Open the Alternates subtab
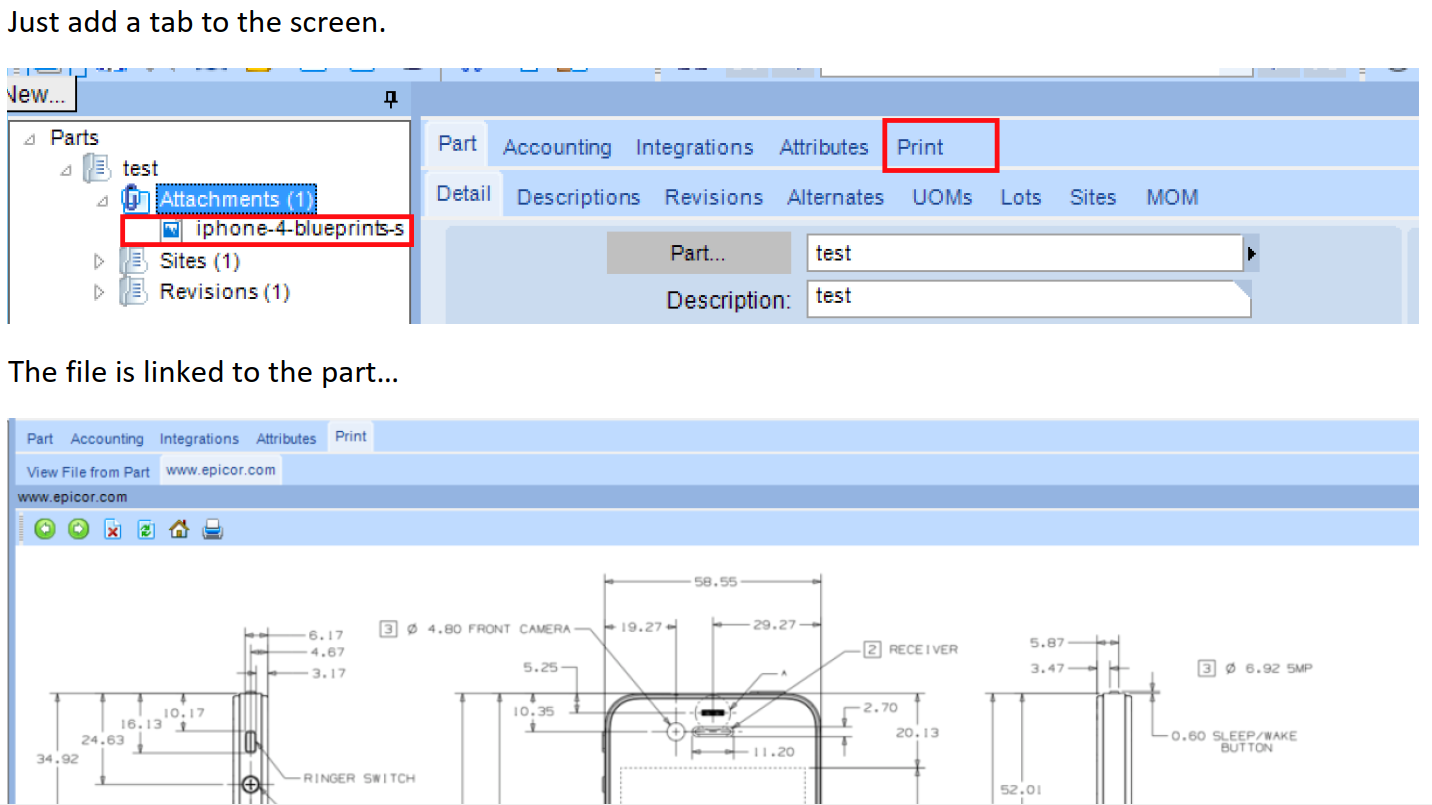Image resolution: width=1432 pixels, height=805 pixels. pyautogui.click(x=835, y=198)
